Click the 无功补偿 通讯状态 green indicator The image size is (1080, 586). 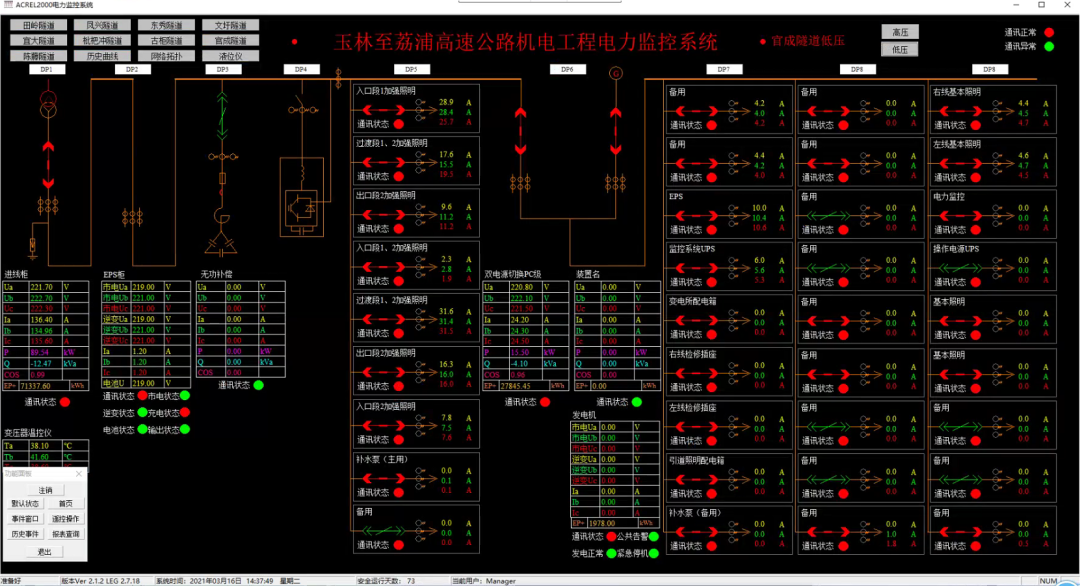pos(258,385)
